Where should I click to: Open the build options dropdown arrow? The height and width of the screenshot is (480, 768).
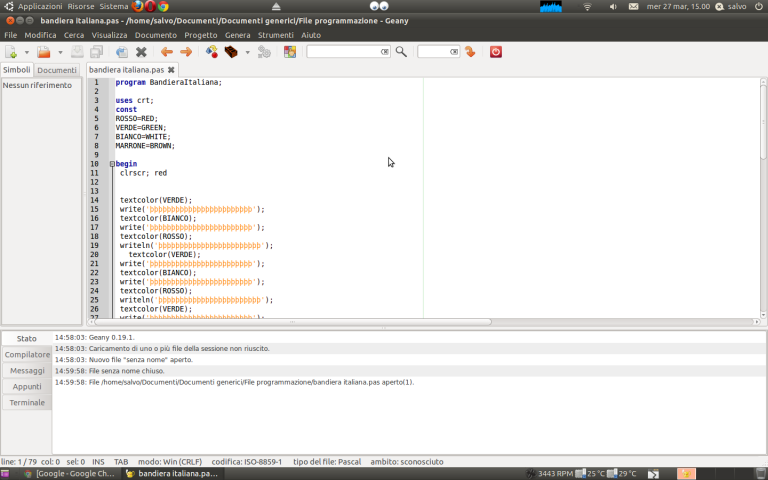pyautogui.click(x=247, y=52)
